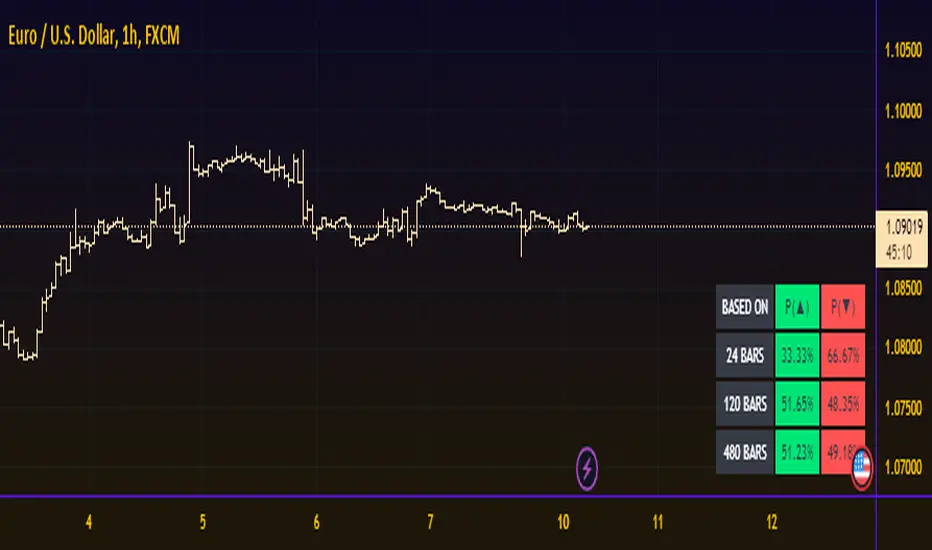Click the 51.65% probability cell
Image resolution: width=932 pixels, height=550 pixels.
797,404
